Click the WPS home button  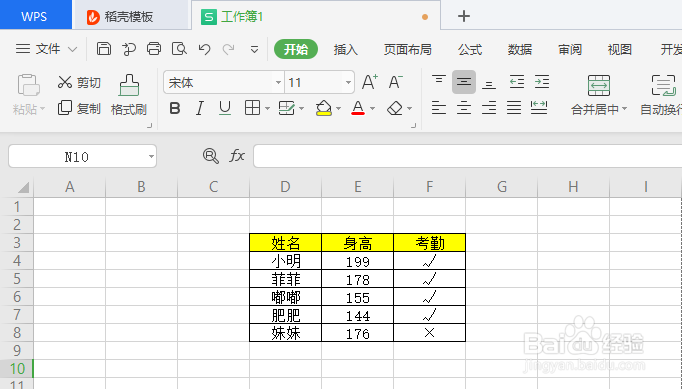(36, 15)
